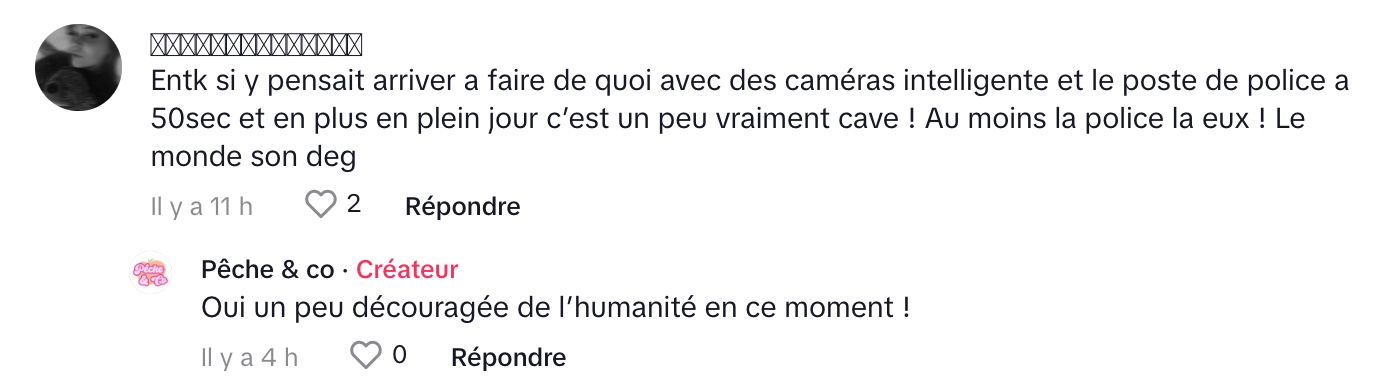The width and height of the screenshot is (1384, 388).
Task: Select the like count 2 next to the heart
Action: coord(353,205)
